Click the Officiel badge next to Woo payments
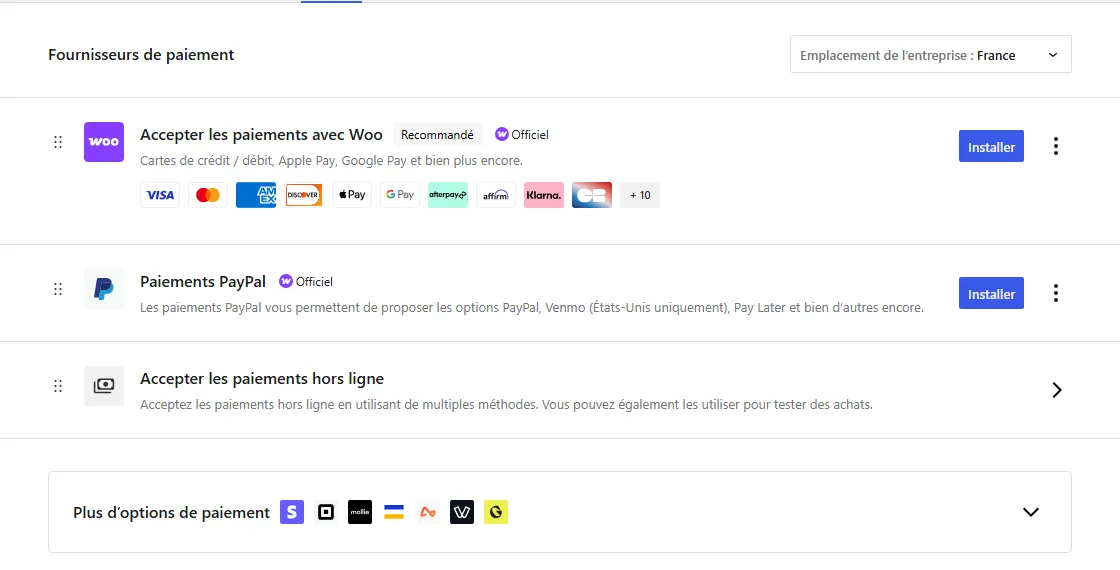The width and height of the screenshot is (1120, 570). click(522, 134)
